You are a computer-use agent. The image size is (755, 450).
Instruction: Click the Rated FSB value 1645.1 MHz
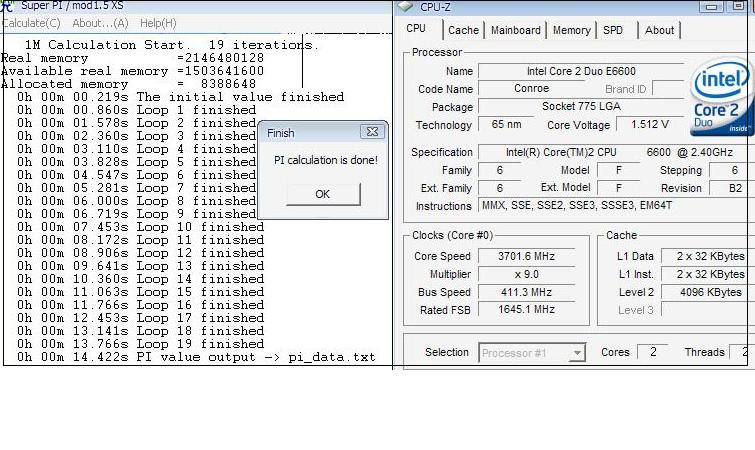pyautogui.click(x=526, y=309)
